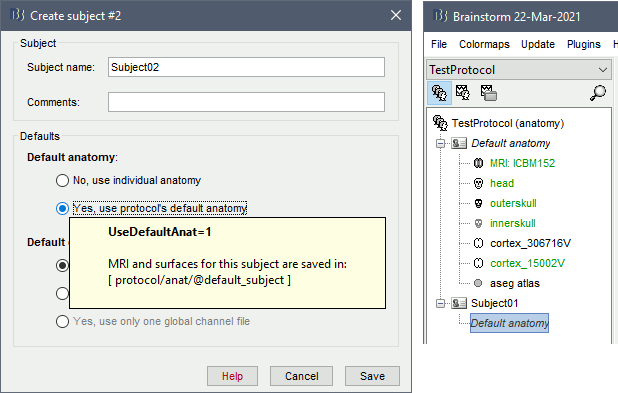Click the outerskull surface icon
The width and height of the screenshot is (618, 393).
478,203
